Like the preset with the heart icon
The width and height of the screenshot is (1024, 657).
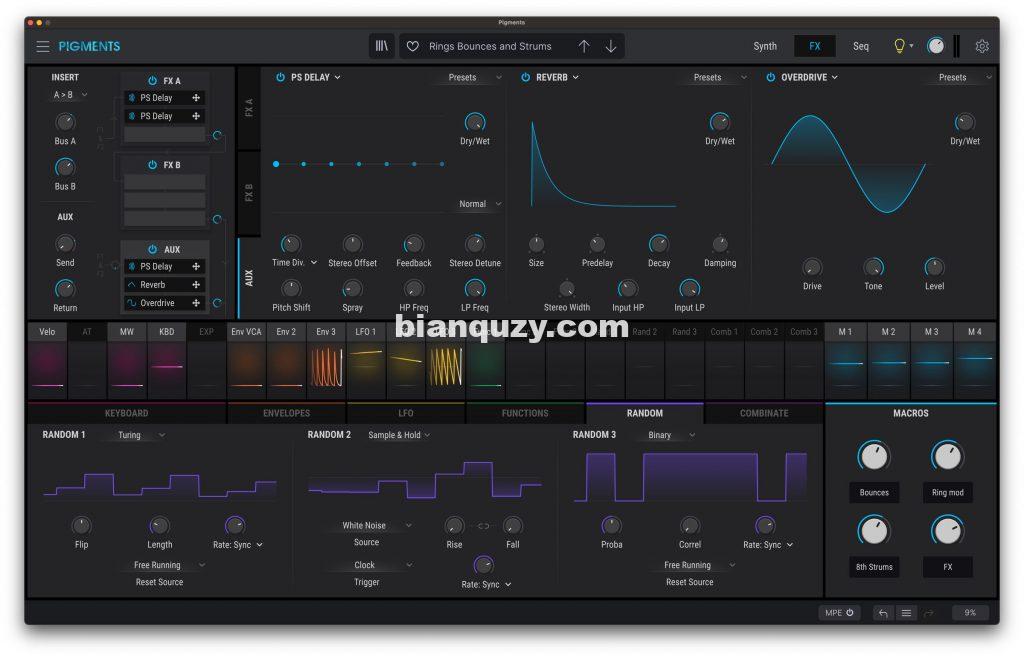coord(413,46)
